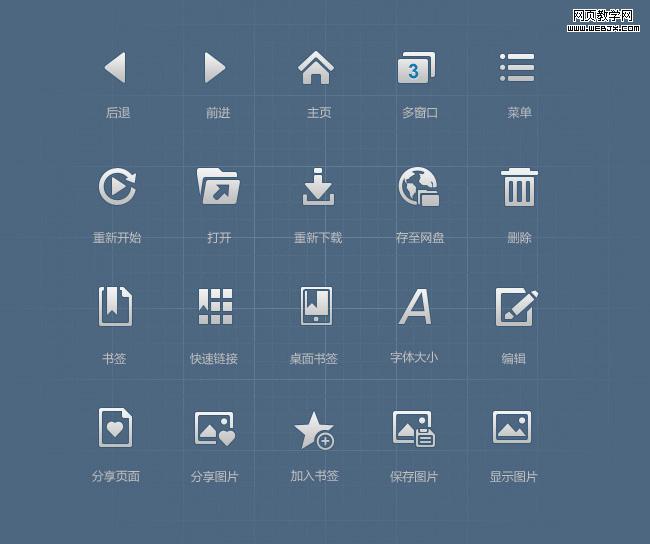Open the quick links grid icon (快速链接)
Screen dimensions: 650x544
coord(215,306)
